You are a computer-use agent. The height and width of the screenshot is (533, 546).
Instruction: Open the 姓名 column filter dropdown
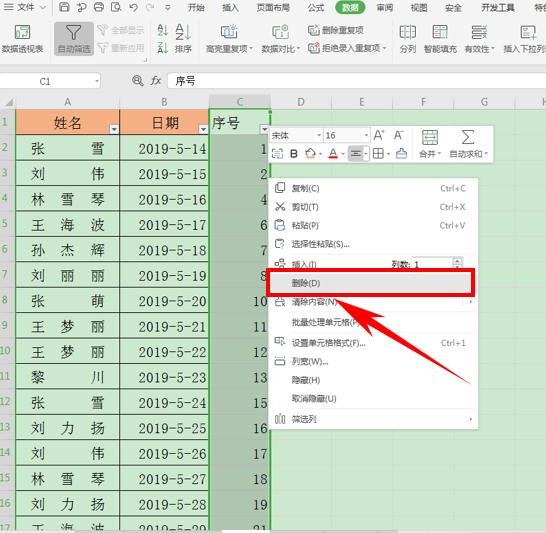[114, 130]
